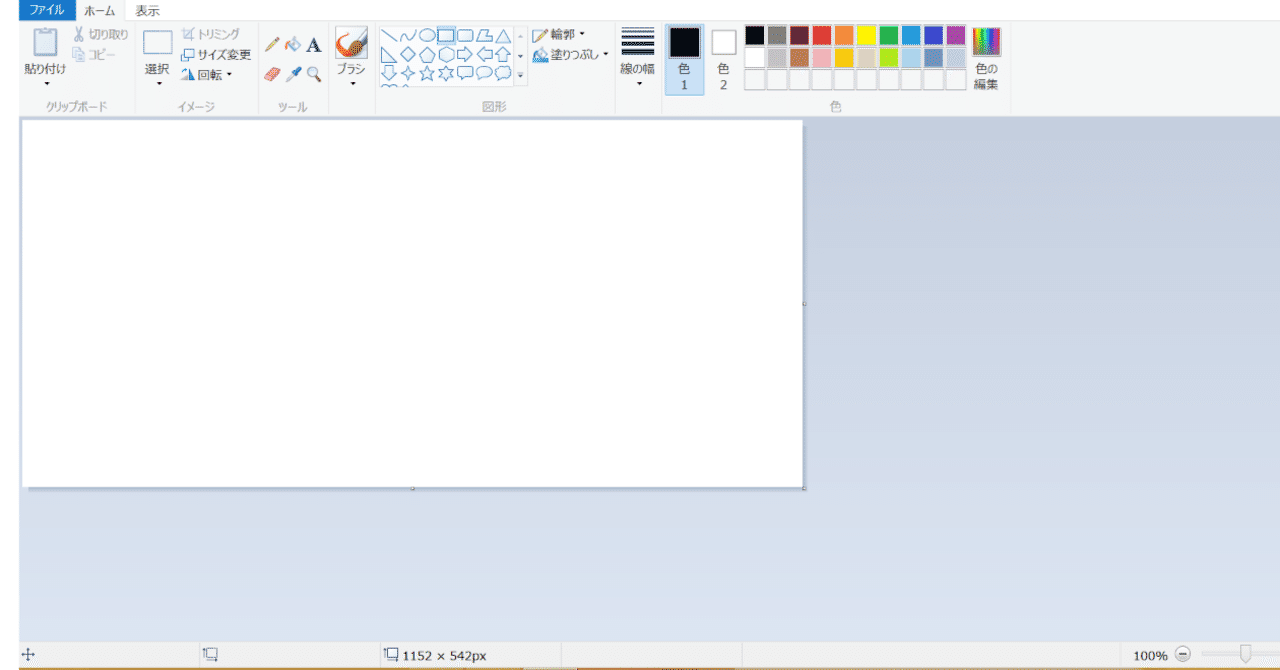Viewport: 1280px width, 670px height.
Task: Select the Color picker eyedropper tool
Action: (293, 74)
